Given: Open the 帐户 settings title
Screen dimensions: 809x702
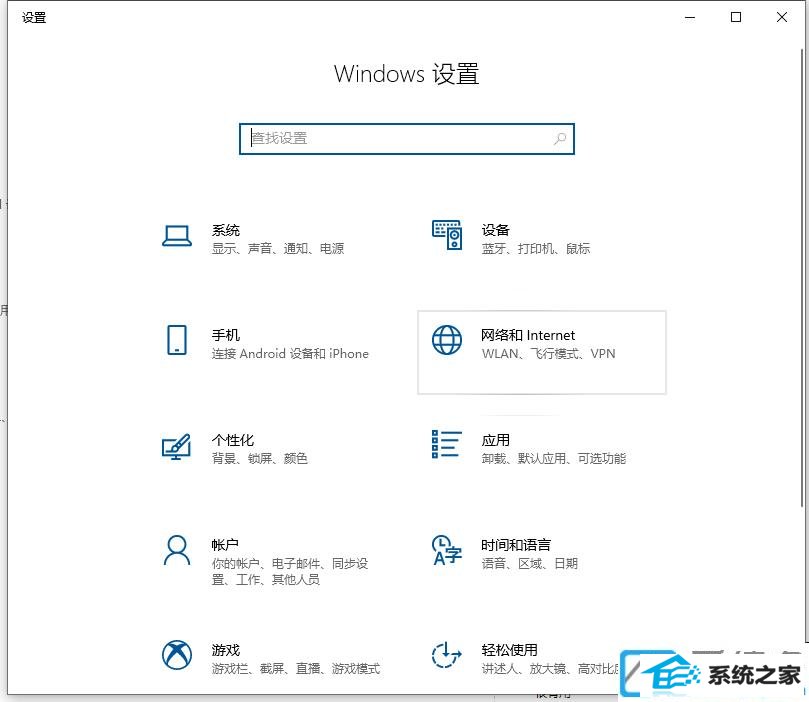Looking at the screenshot, I should click(x=225, y=545).
